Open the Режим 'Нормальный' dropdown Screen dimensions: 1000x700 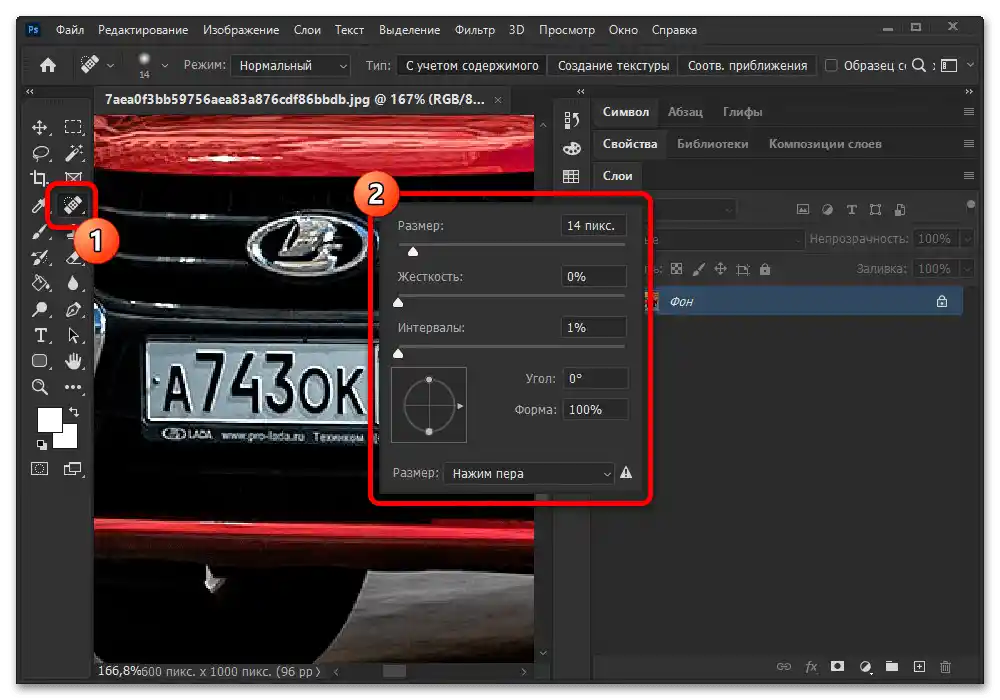291,66
